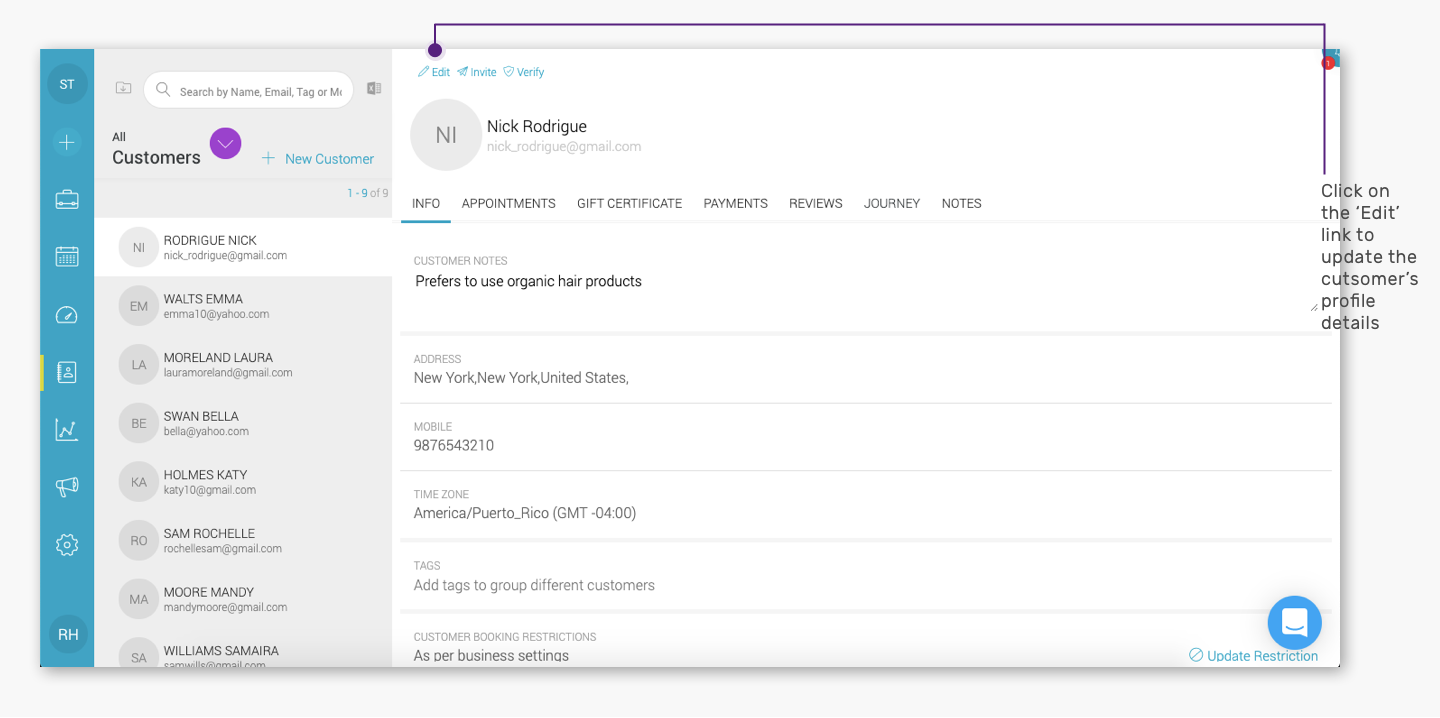The image size is (1440, 718).
Task: Click Add tags to group different customers
Action: 534,585
